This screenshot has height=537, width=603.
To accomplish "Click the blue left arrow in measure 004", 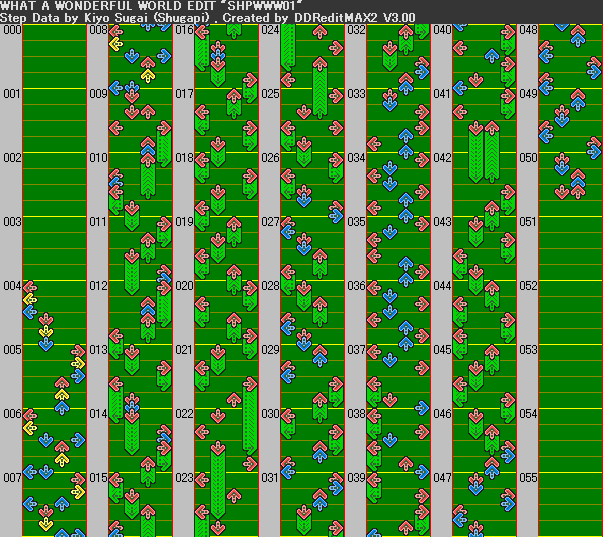I will tap(30, 312).
